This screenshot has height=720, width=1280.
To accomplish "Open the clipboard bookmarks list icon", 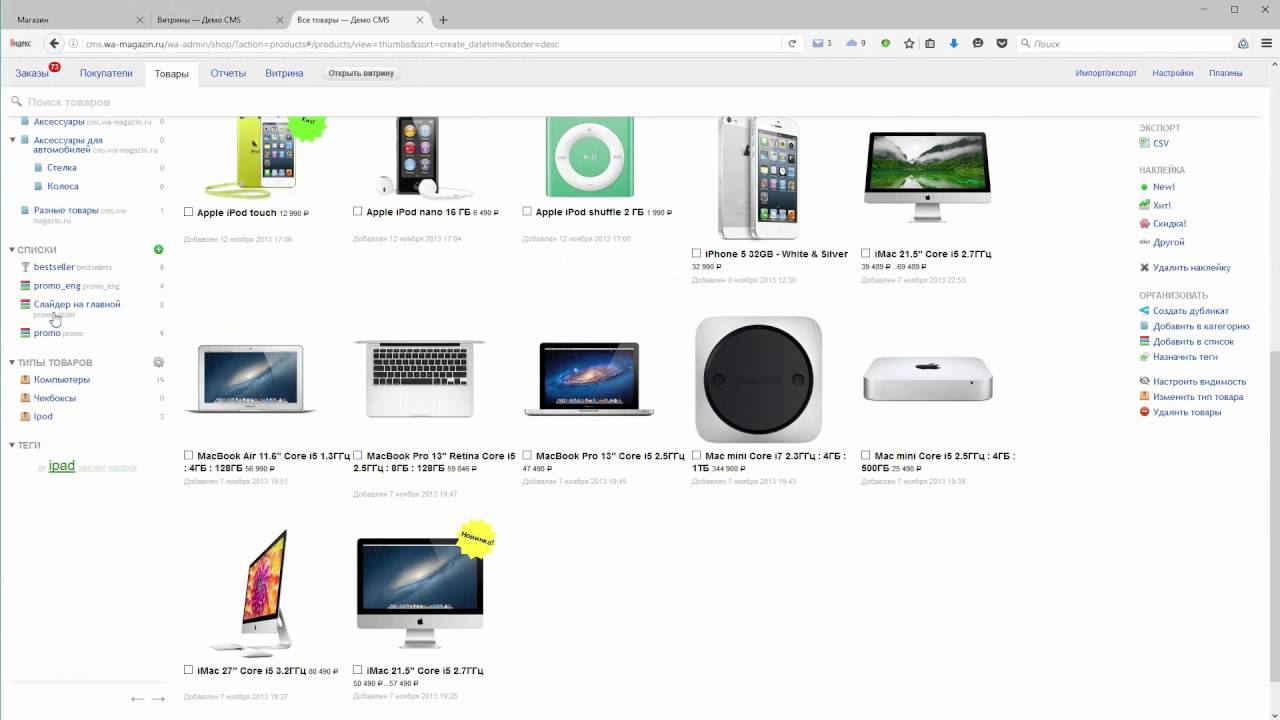I will [x=930, y=43].
